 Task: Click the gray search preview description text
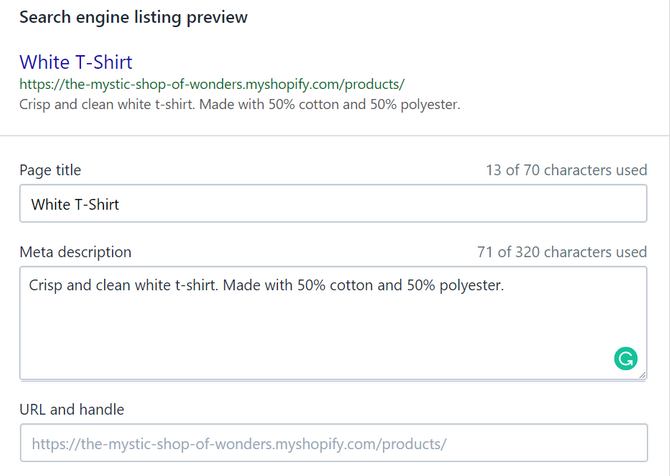[x=240, y=104]
